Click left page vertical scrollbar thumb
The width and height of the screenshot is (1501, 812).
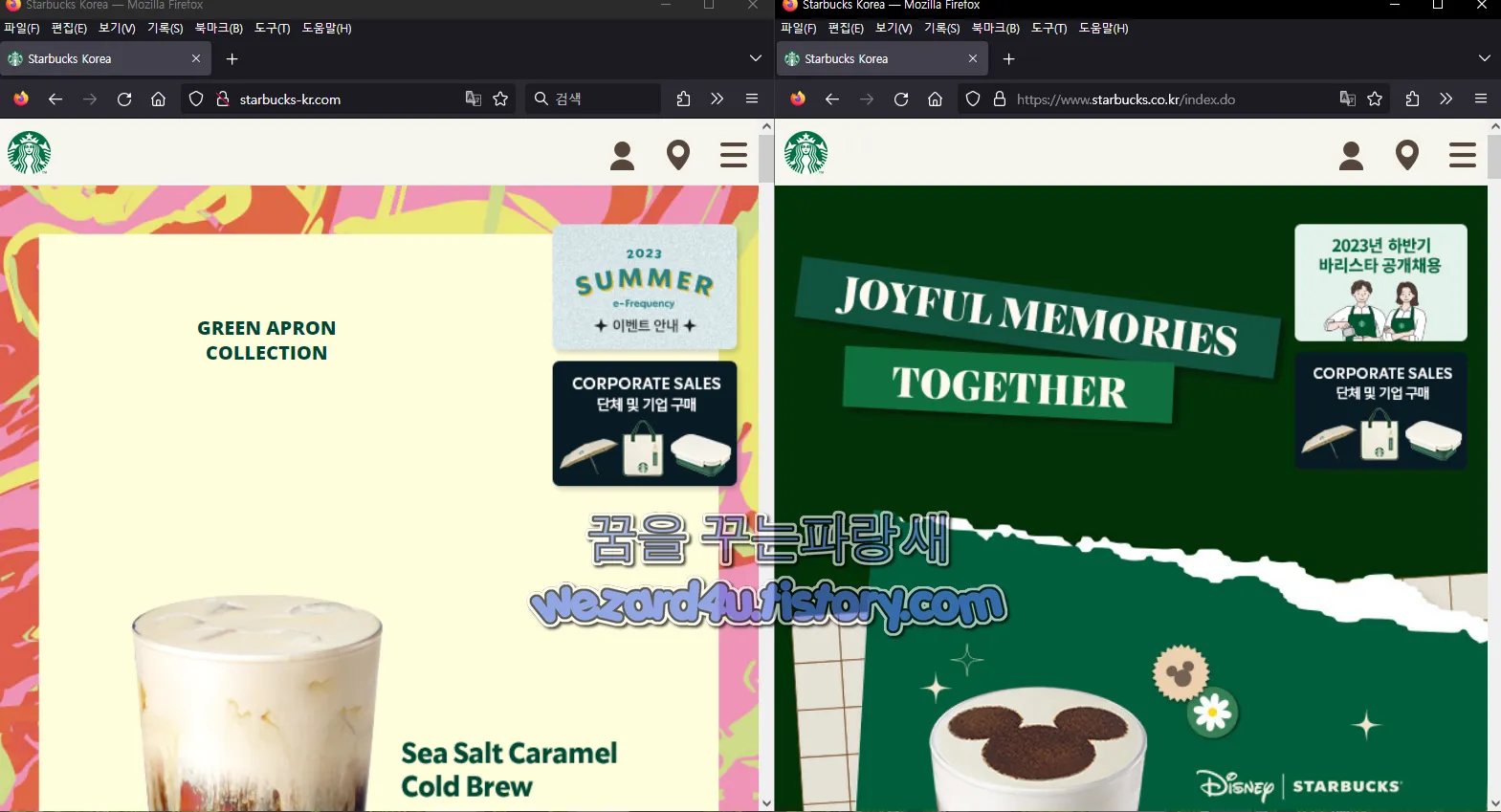(x=766, y=158)
